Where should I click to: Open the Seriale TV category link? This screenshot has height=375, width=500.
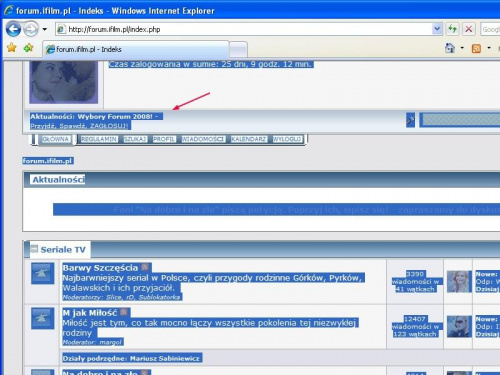[x=63, y=250]
